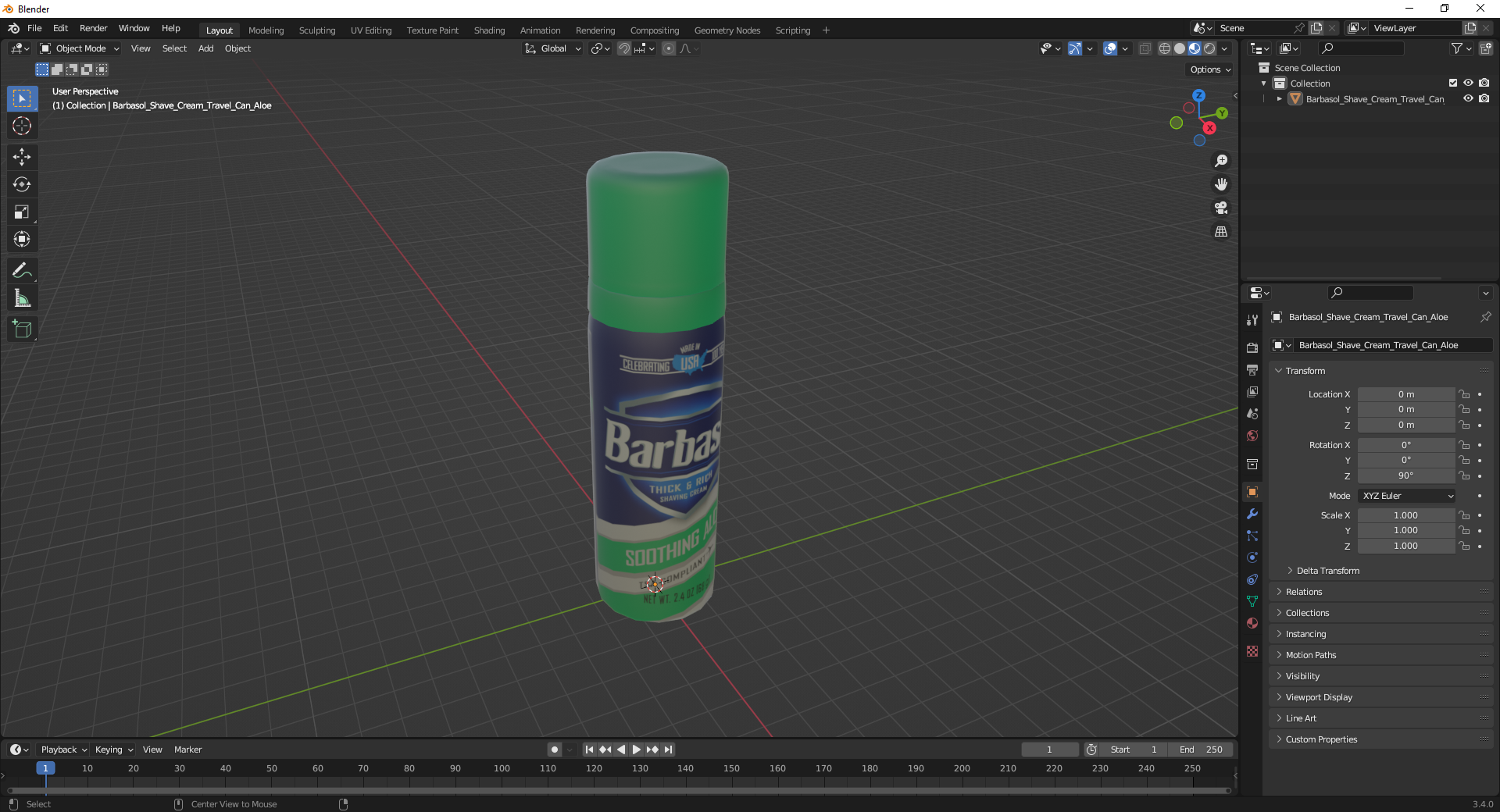Expand the Delta Transform panel
This screenshot has height=812, width=1500.
click(1327, 571)
